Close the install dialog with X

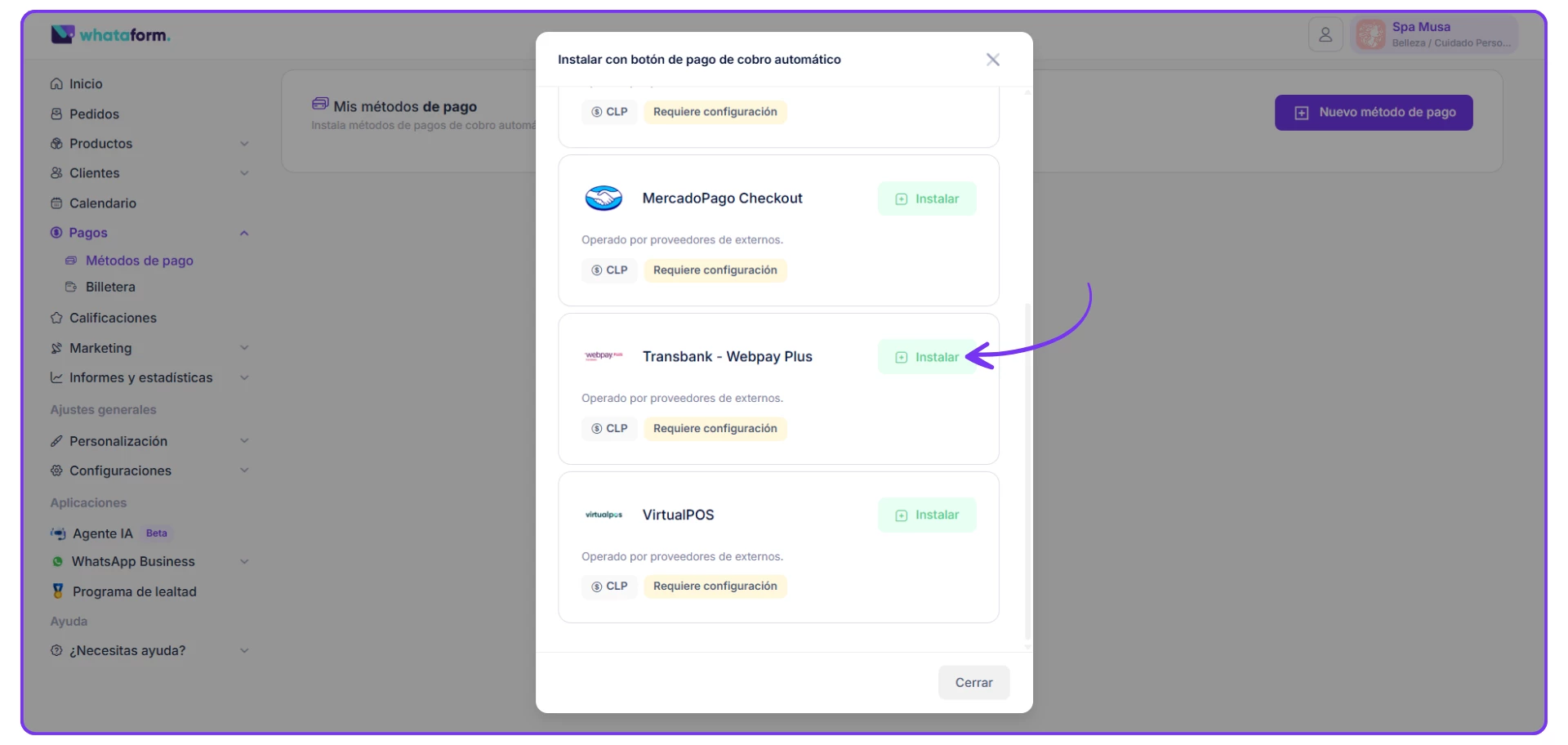992,60
